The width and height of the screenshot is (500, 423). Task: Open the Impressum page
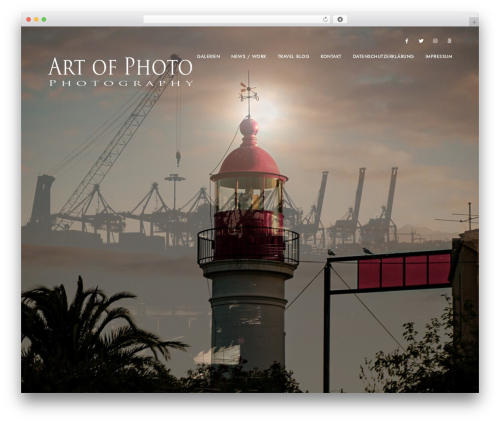[x=439, y=56]
